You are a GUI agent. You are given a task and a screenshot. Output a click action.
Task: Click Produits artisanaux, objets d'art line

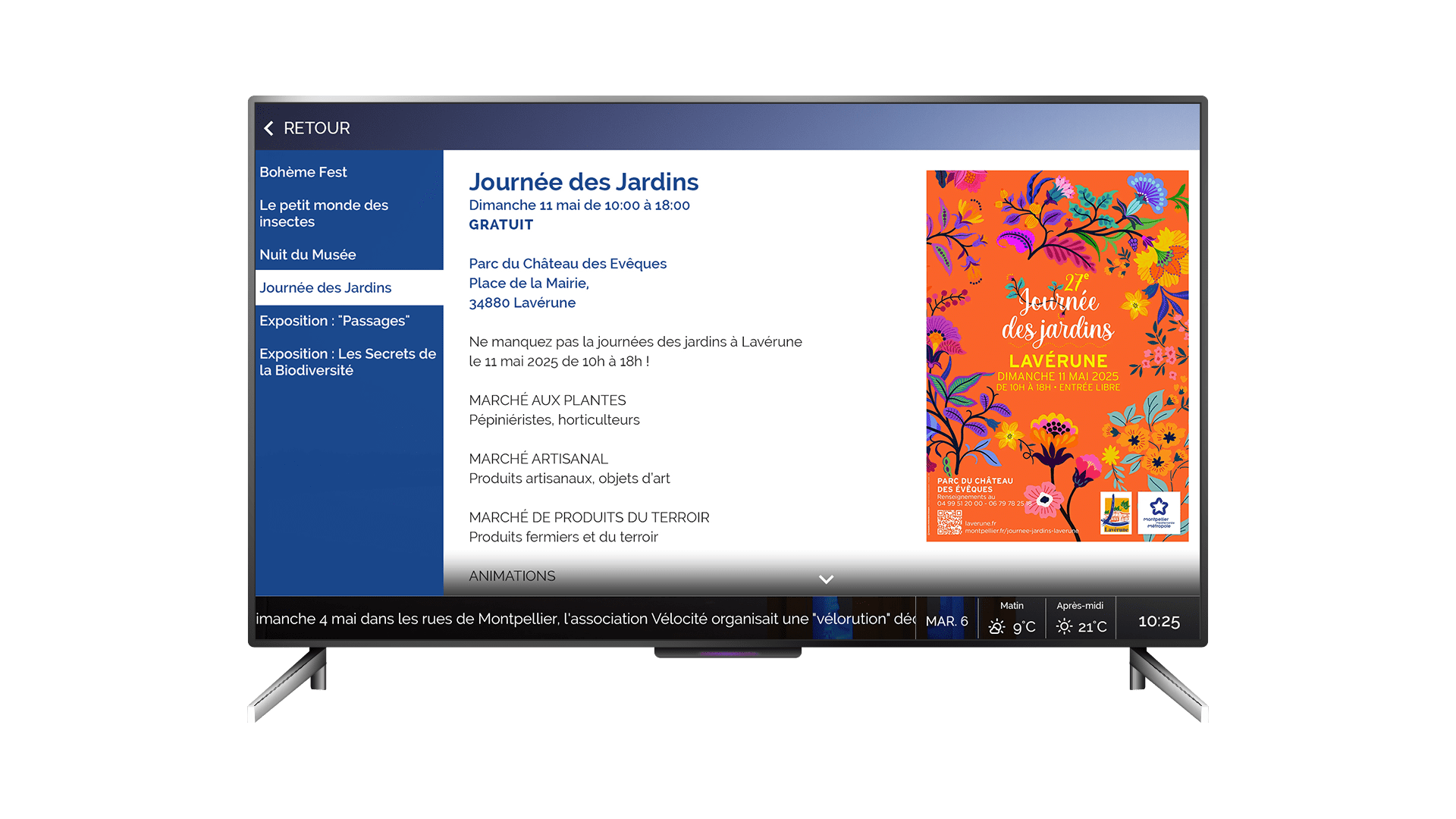pos(570,479)
